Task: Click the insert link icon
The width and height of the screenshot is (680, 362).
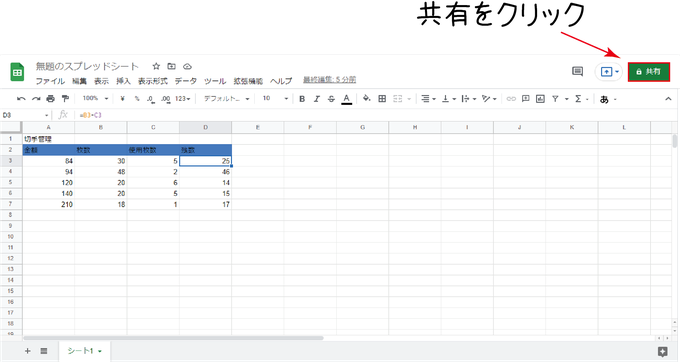Action: pyautogui.click(x=511, y=99)
